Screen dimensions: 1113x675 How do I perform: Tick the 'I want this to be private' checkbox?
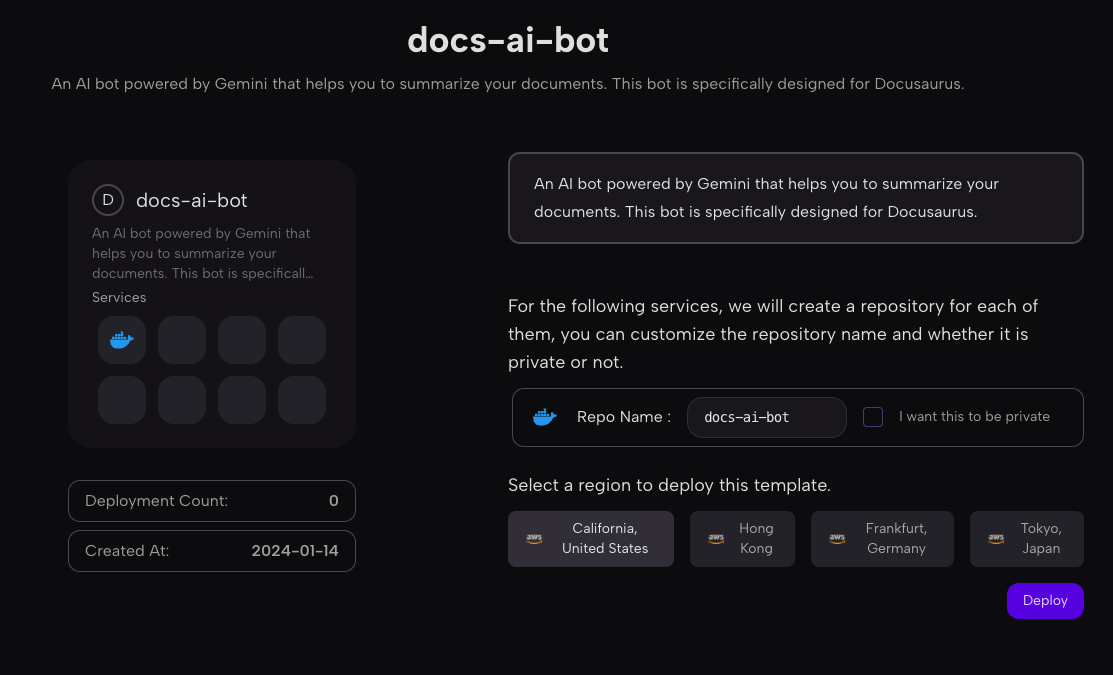(873, 417)
